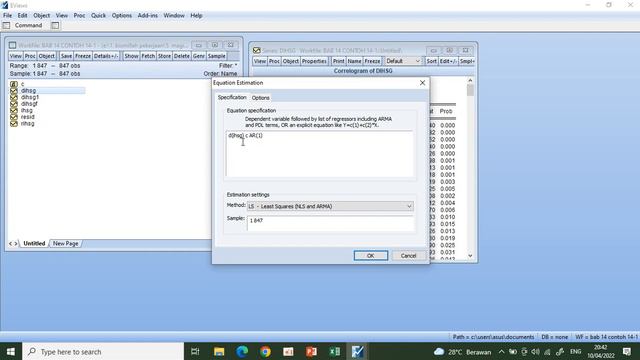The height and width of the screenshot is (360, 640).
Task: Select the dihsg1 series icon
Action: 14,97
